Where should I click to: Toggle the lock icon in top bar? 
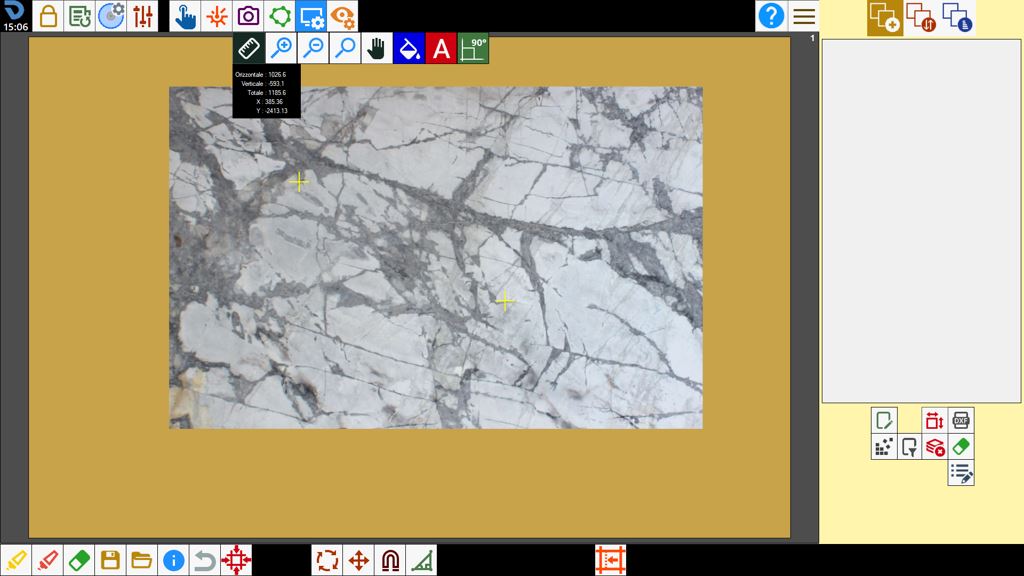click(48, 16)
